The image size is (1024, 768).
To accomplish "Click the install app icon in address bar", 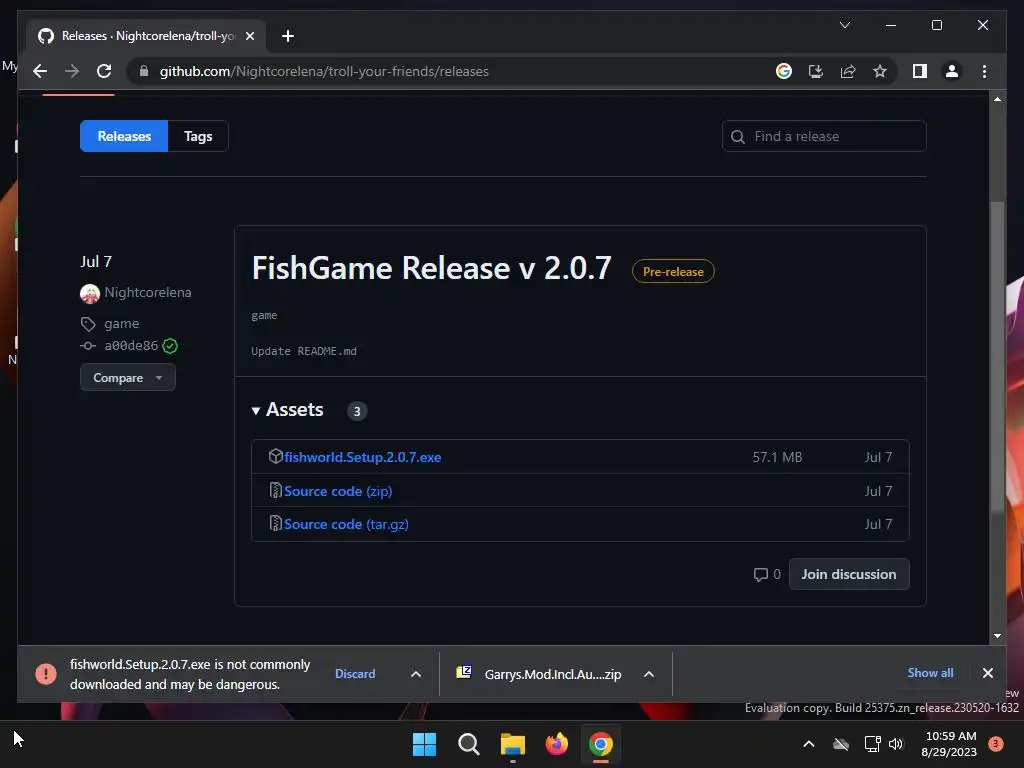I will point(816,71).
